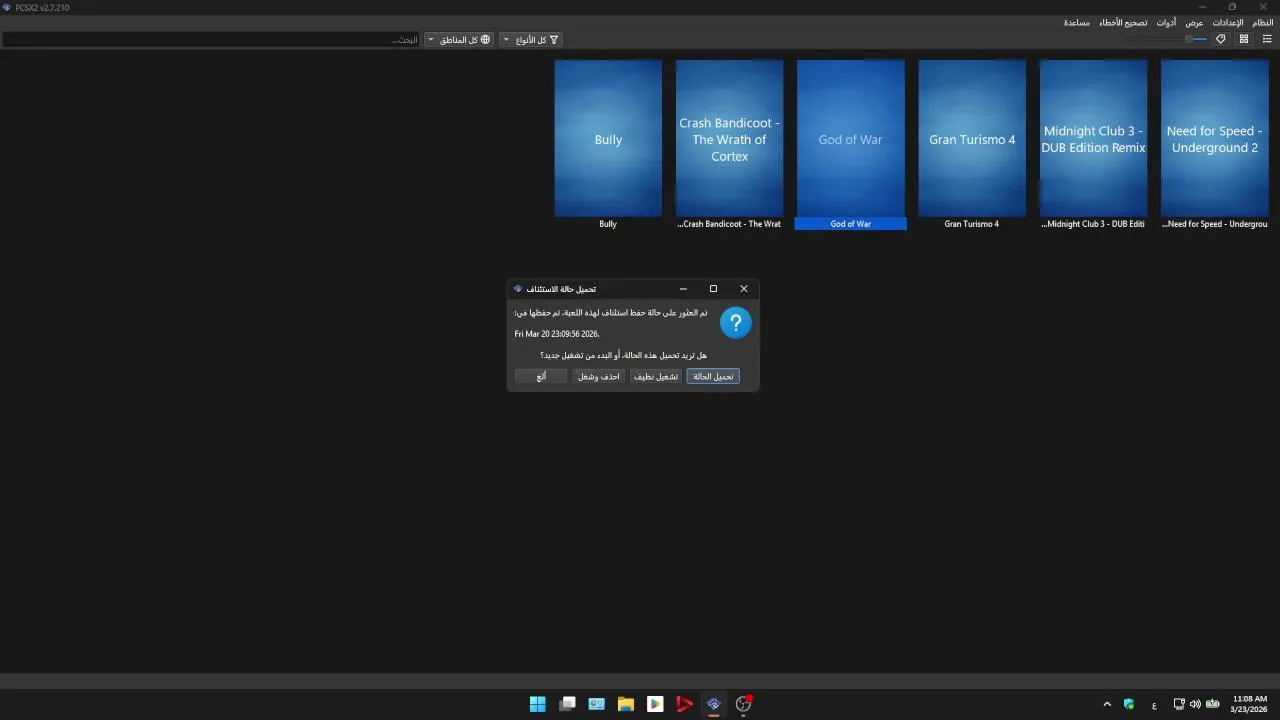Open the مساعدة (Help) menu
Image resolution: width=1280 pixels, height=720 pixels.
[x=1077, y=22]
